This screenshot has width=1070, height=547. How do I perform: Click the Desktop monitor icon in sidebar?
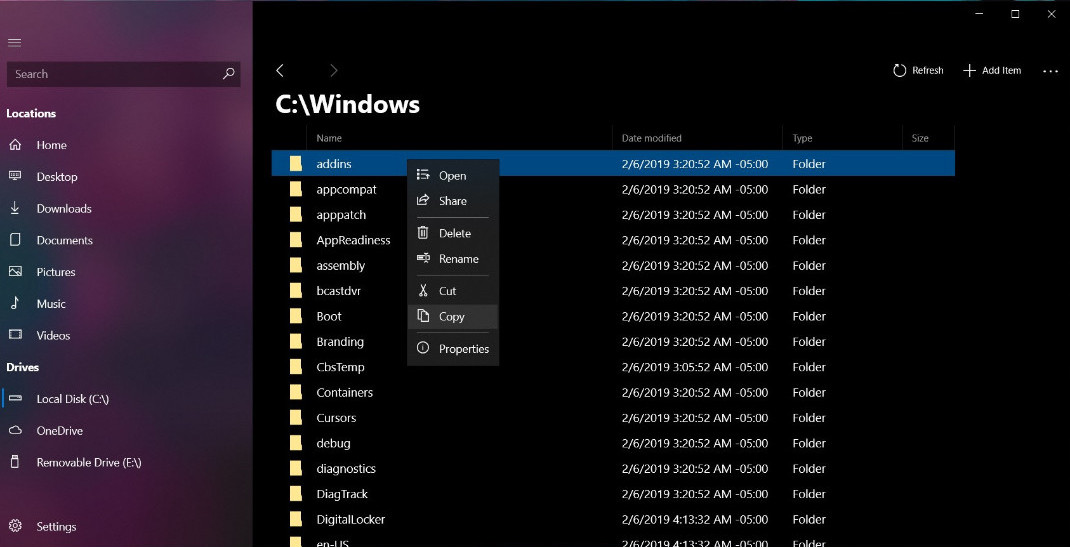tap(15, 176)
